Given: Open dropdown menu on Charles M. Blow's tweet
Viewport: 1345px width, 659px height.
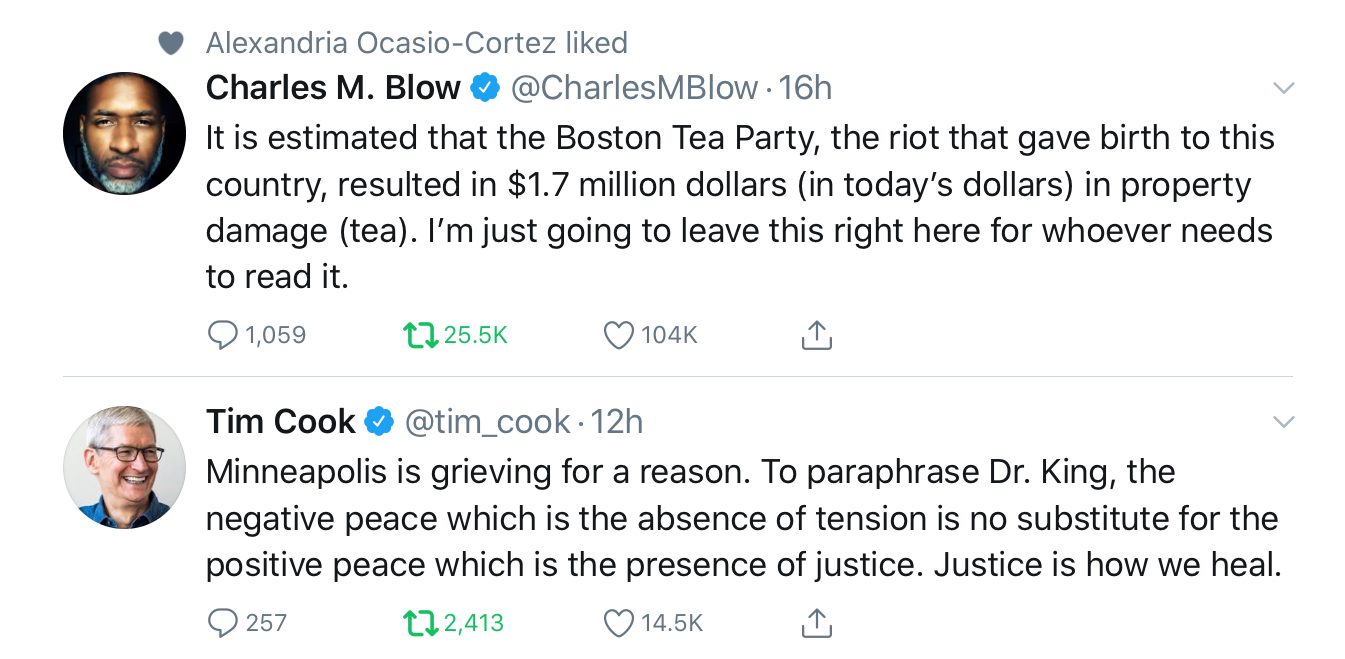Looking at the screenshot, I should click(x=1283, y=88).
